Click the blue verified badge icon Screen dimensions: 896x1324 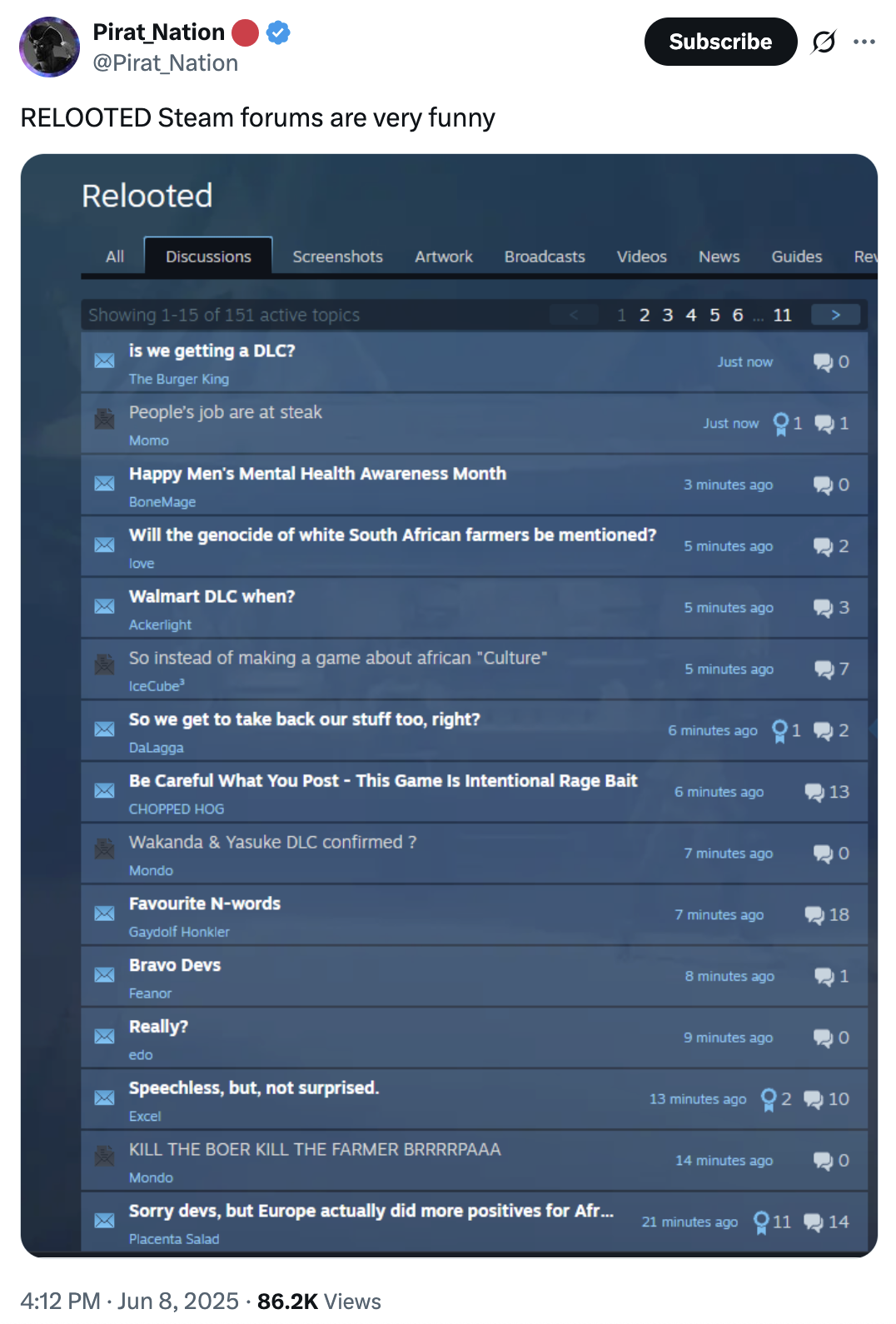point(278,33)
